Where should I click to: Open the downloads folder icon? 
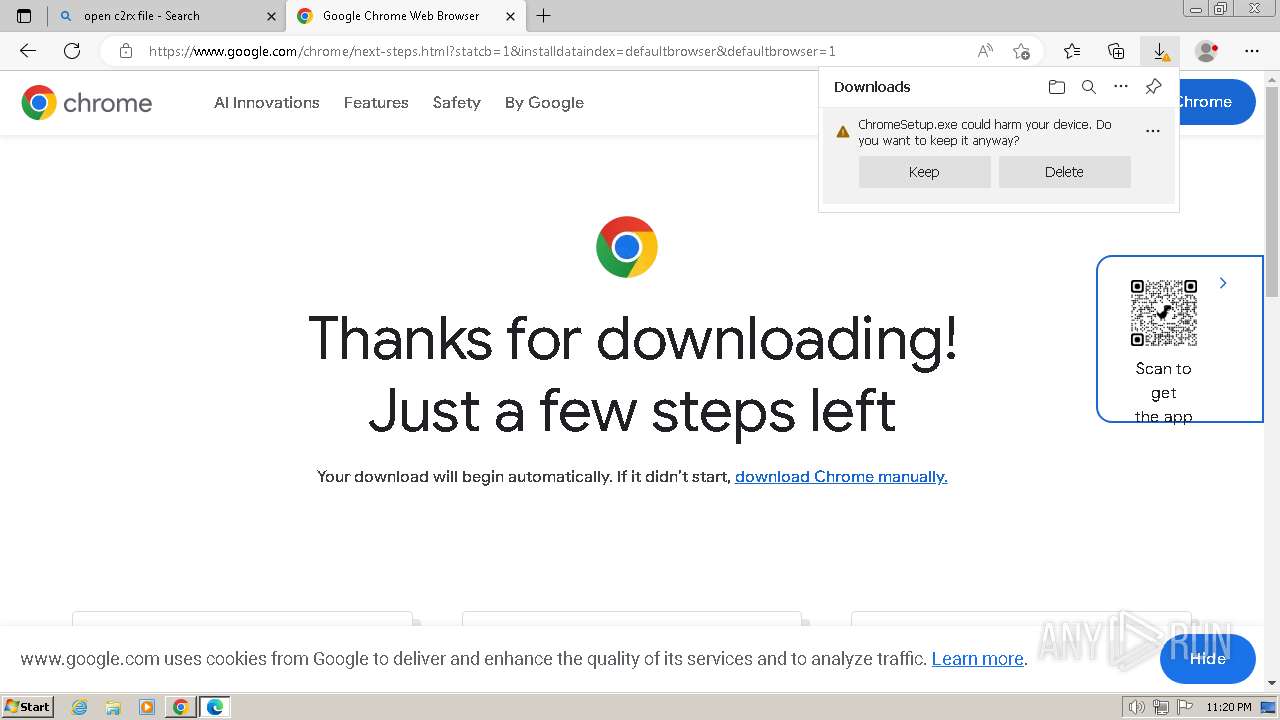tap(1057, 87)
